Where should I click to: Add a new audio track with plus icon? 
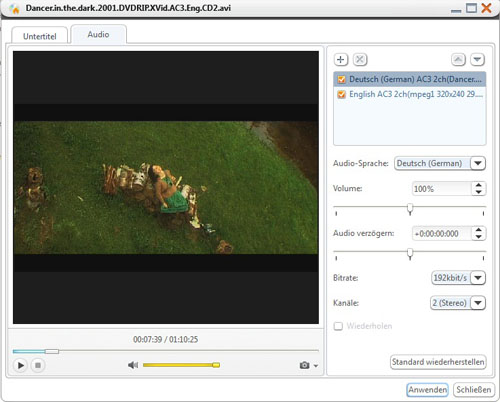click(x=340, y=60)
